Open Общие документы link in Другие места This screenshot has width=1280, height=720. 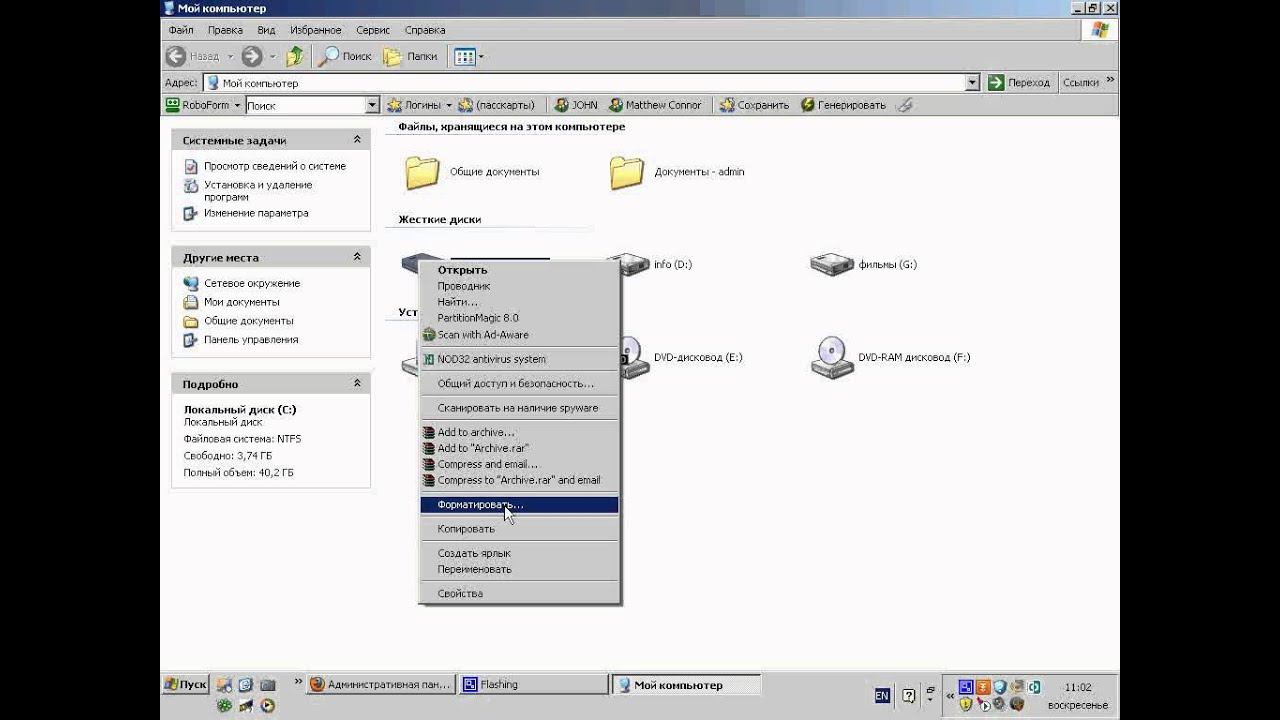(249, 321)
